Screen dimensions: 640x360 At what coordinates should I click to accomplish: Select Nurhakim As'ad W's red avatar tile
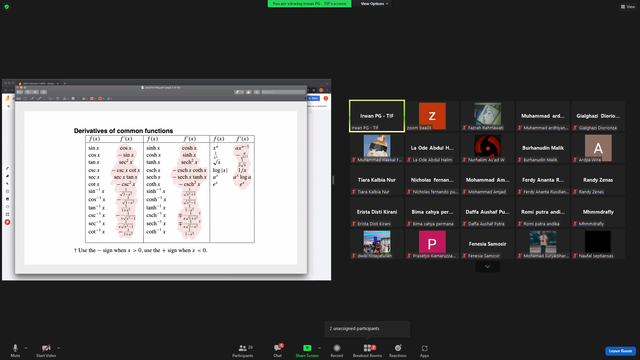[487, 148]
